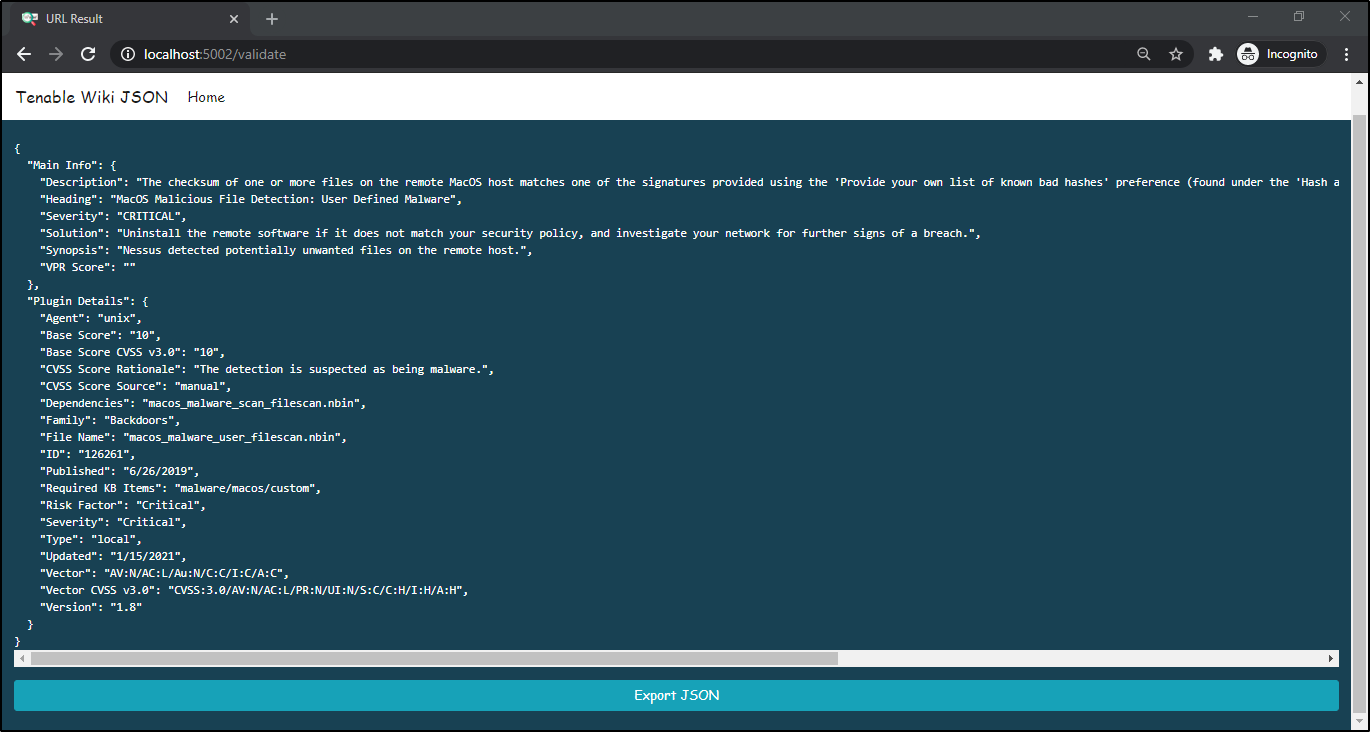Click the vertical page scrollbar thumb
This screenshot has width=1370, height=732.
click(x=1359, y=414)
